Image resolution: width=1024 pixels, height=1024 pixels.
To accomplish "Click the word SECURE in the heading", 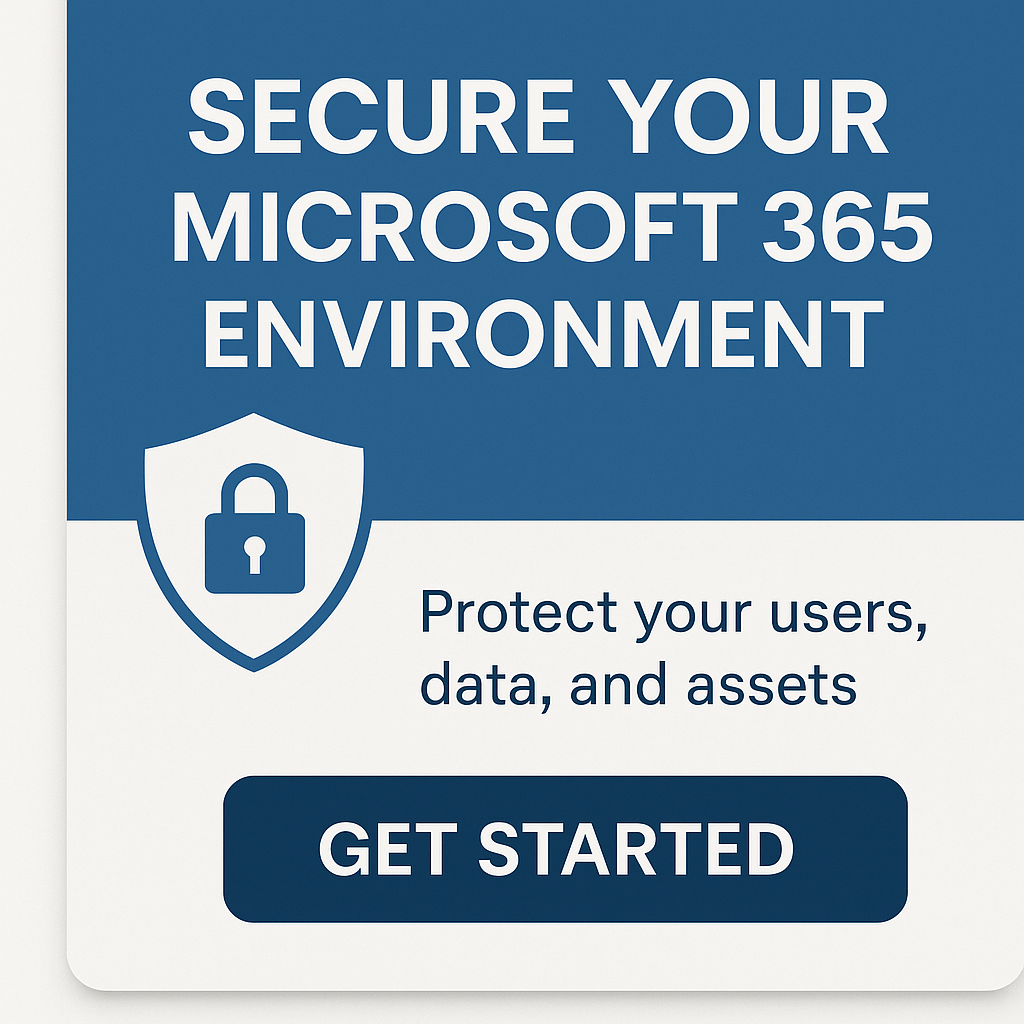I will coord(379,116).
